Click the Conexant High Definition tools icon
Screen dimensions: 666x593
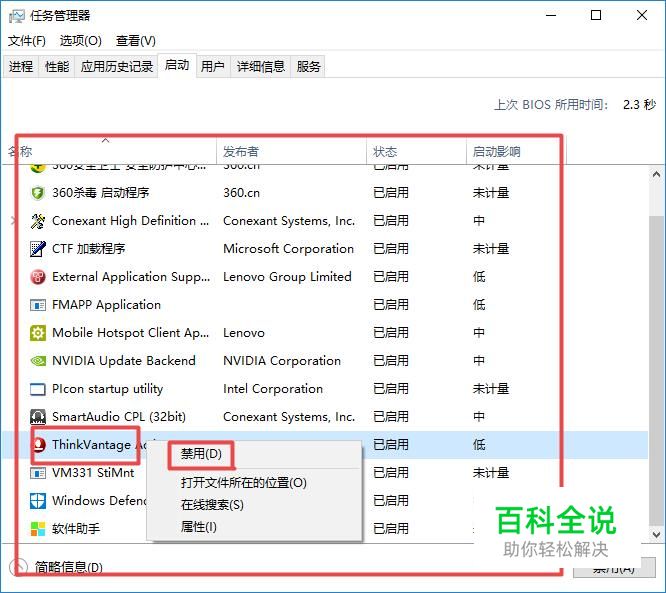[x=38, y=221]
